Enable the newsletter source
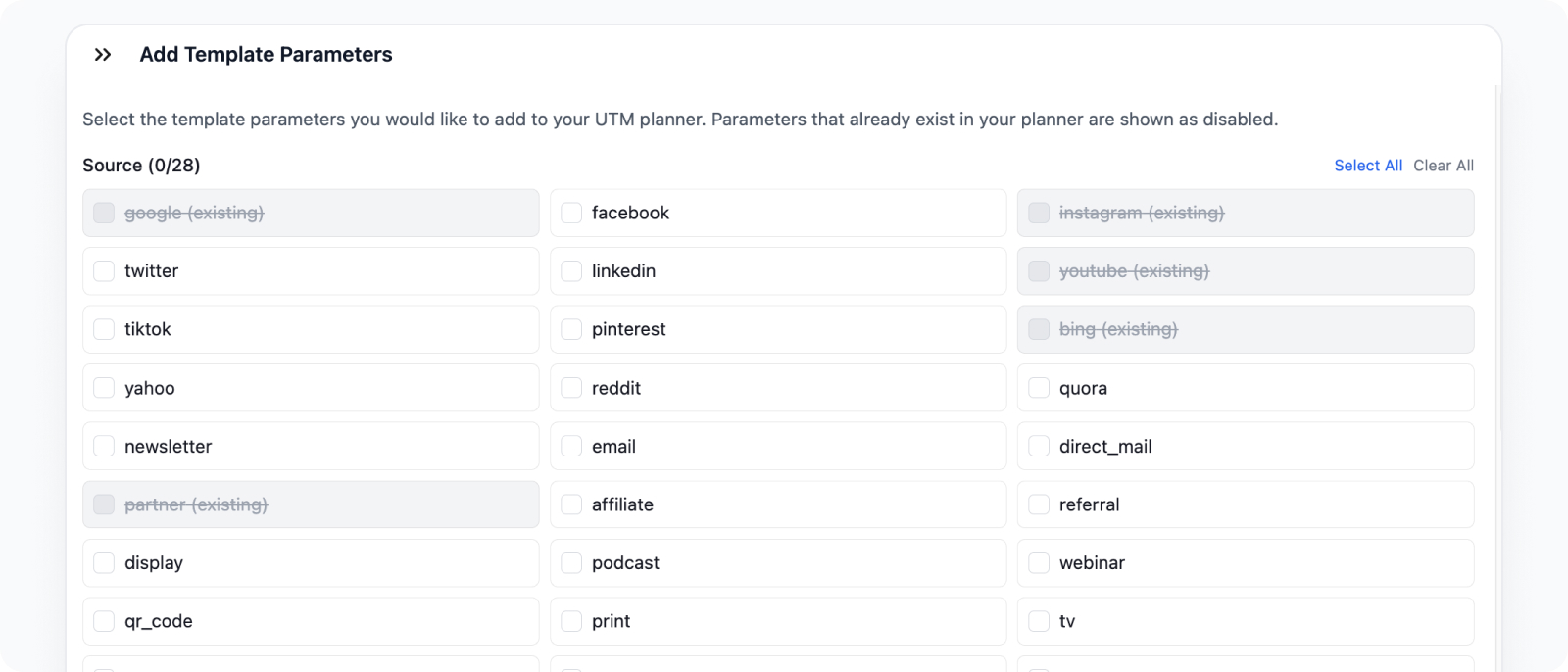 pos(104,446)
